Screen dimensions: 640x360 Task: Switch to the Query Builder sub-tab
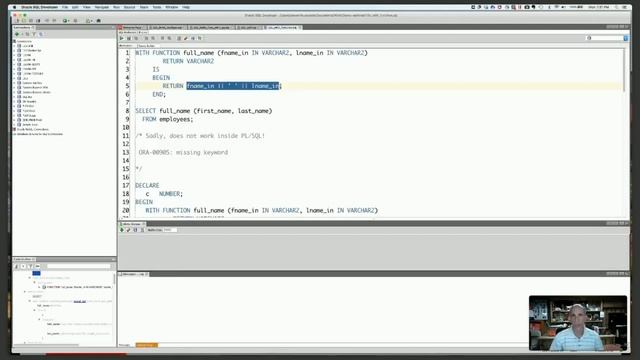point(146,46)
